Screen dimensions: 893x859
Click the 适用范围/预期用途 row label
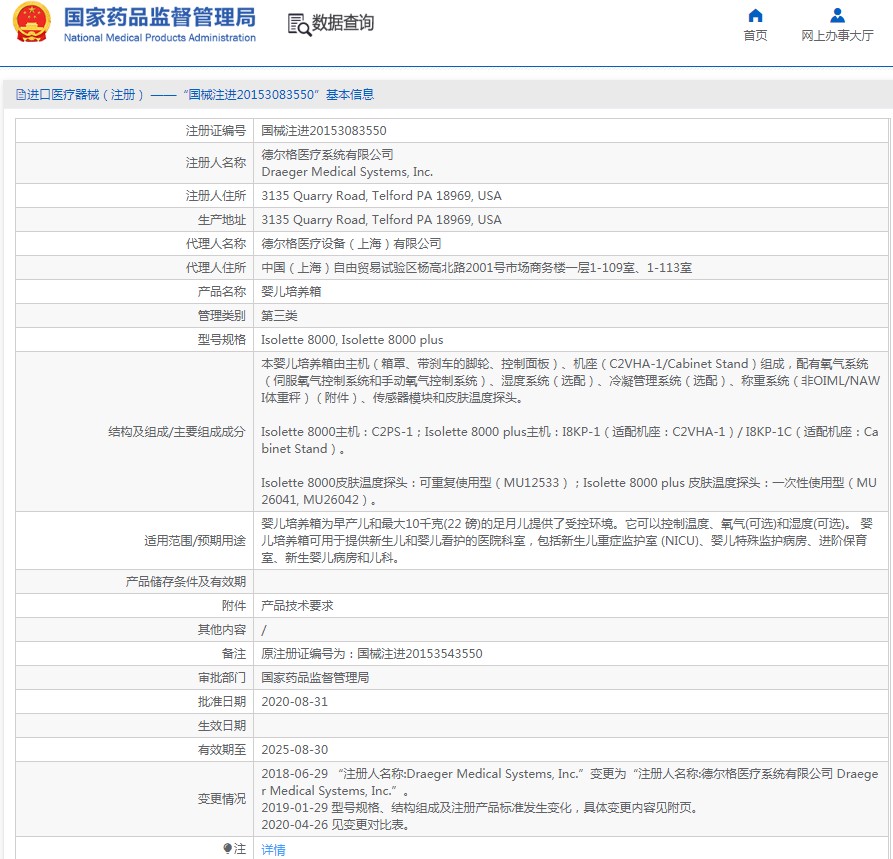point(195,540)
